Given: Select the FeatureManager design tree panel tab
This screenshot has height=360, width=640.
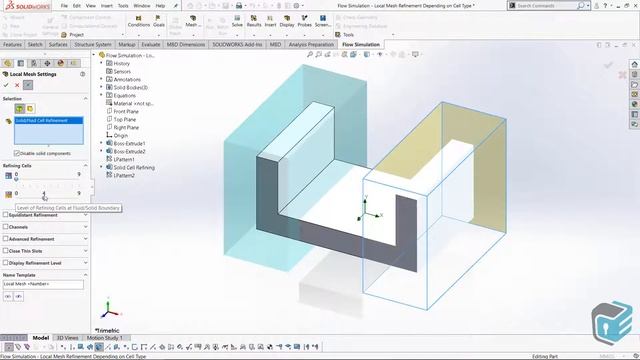Looking at the screenshot, I should (7, 63).
